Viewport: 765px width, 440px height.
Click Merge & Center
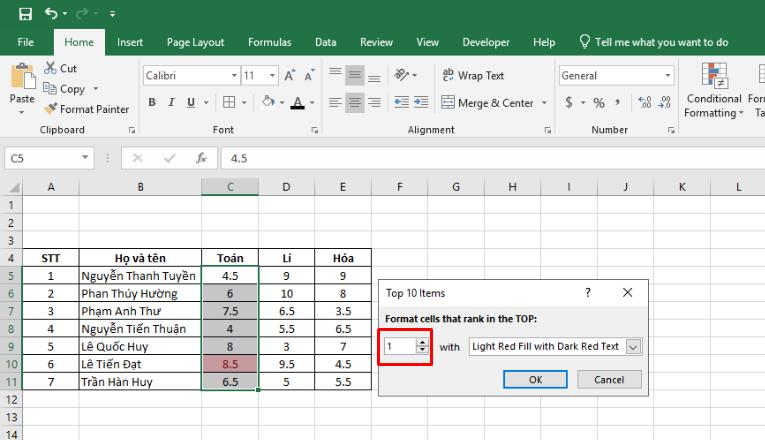pos(487,103)
